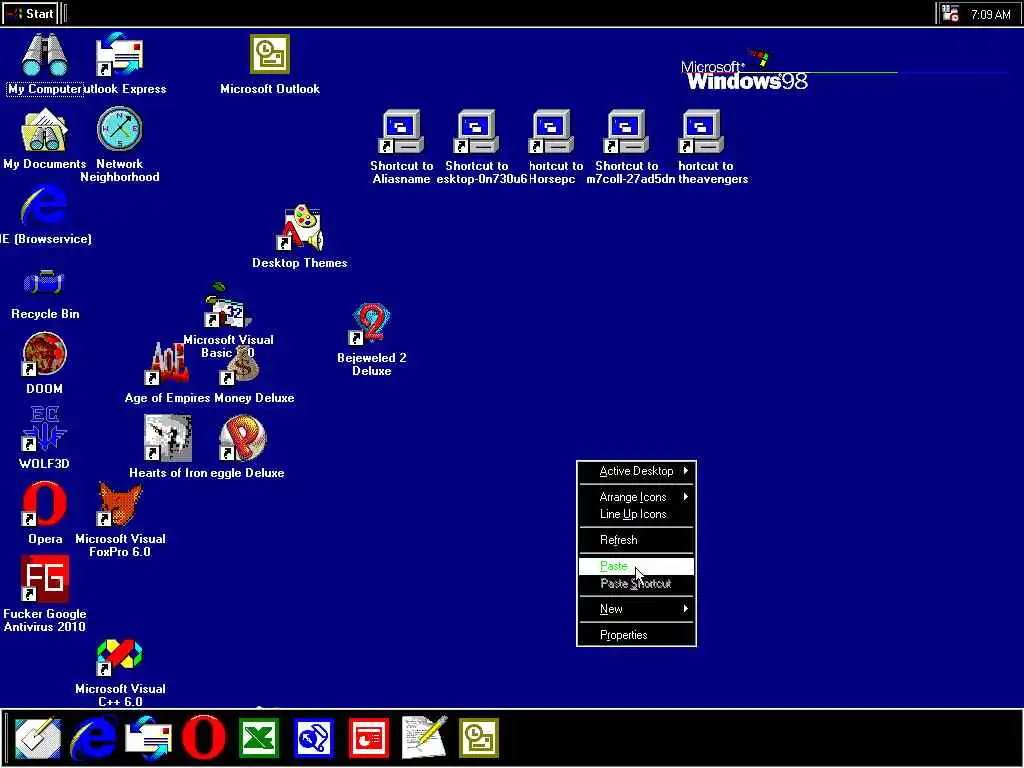The image size is (1024, 768).
Task: Select the IE (Browservice) desktop icon
Action: (x=44, y=206)
